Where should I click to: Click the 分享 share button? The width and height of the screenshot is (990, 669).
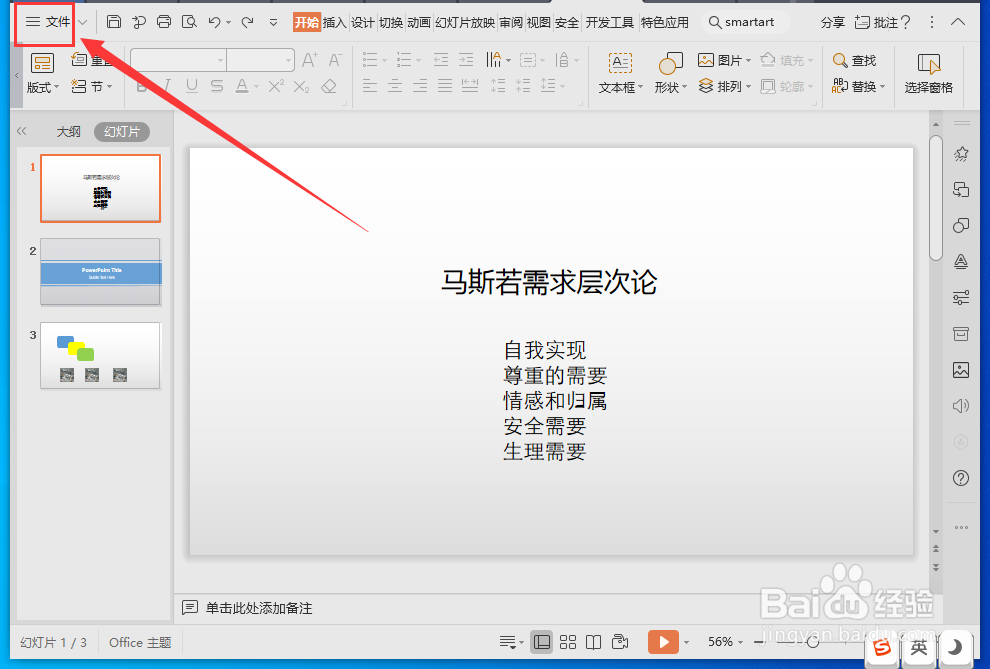832,21
